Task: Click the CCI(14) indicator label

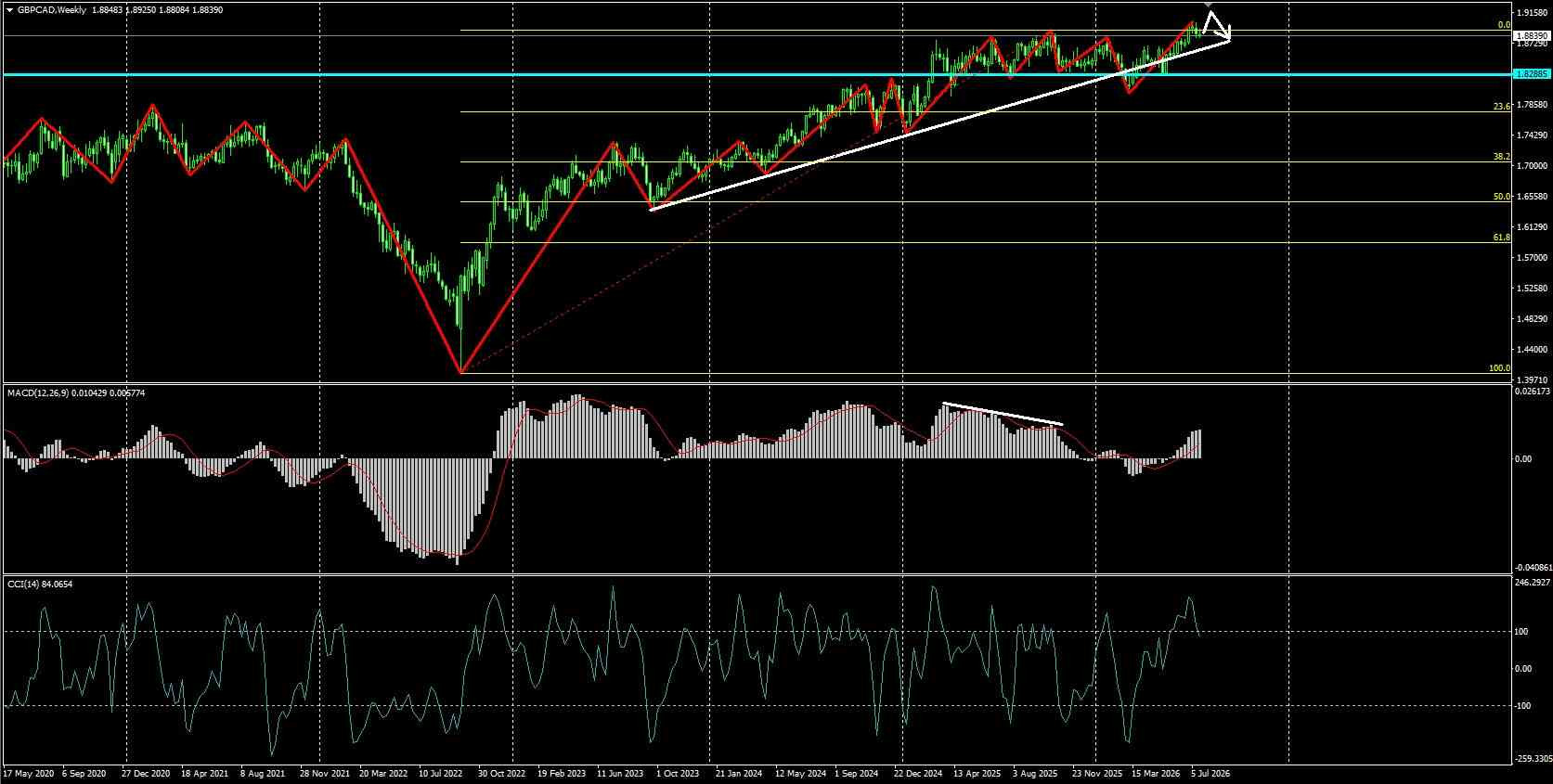Action: [23, 584]
